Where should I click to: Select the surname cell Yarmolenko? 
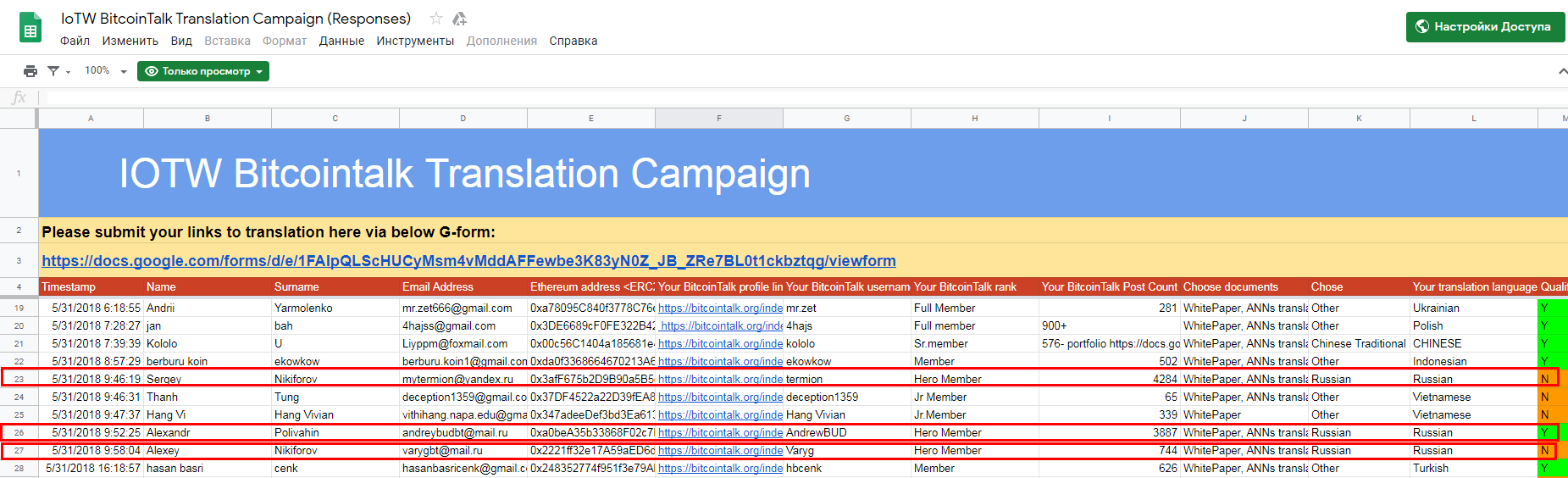pos(335,308)
